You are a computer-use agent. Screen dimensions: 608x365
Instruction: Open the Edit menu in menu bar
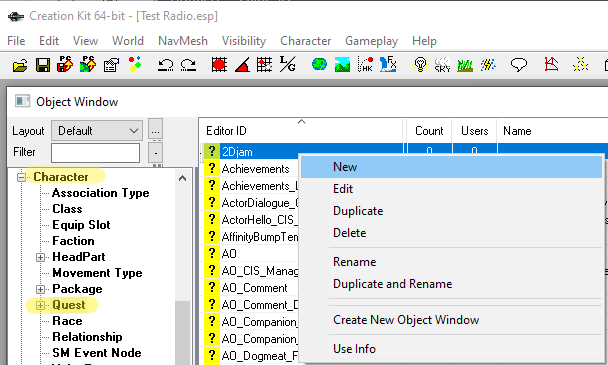pyautogui.click(x=49, y=41)
